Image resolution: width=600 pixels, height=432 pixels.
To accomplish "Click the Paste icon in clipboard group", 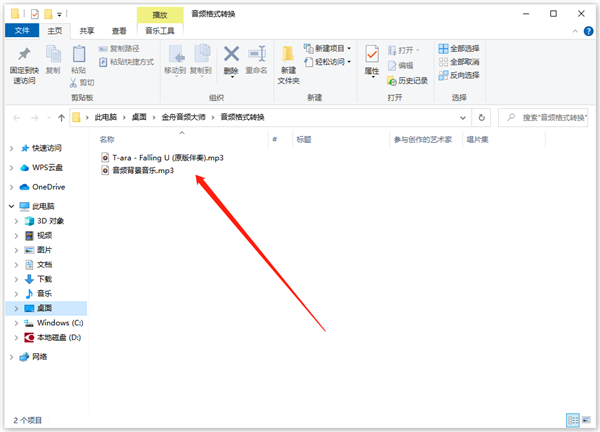I will coord(80,60).
